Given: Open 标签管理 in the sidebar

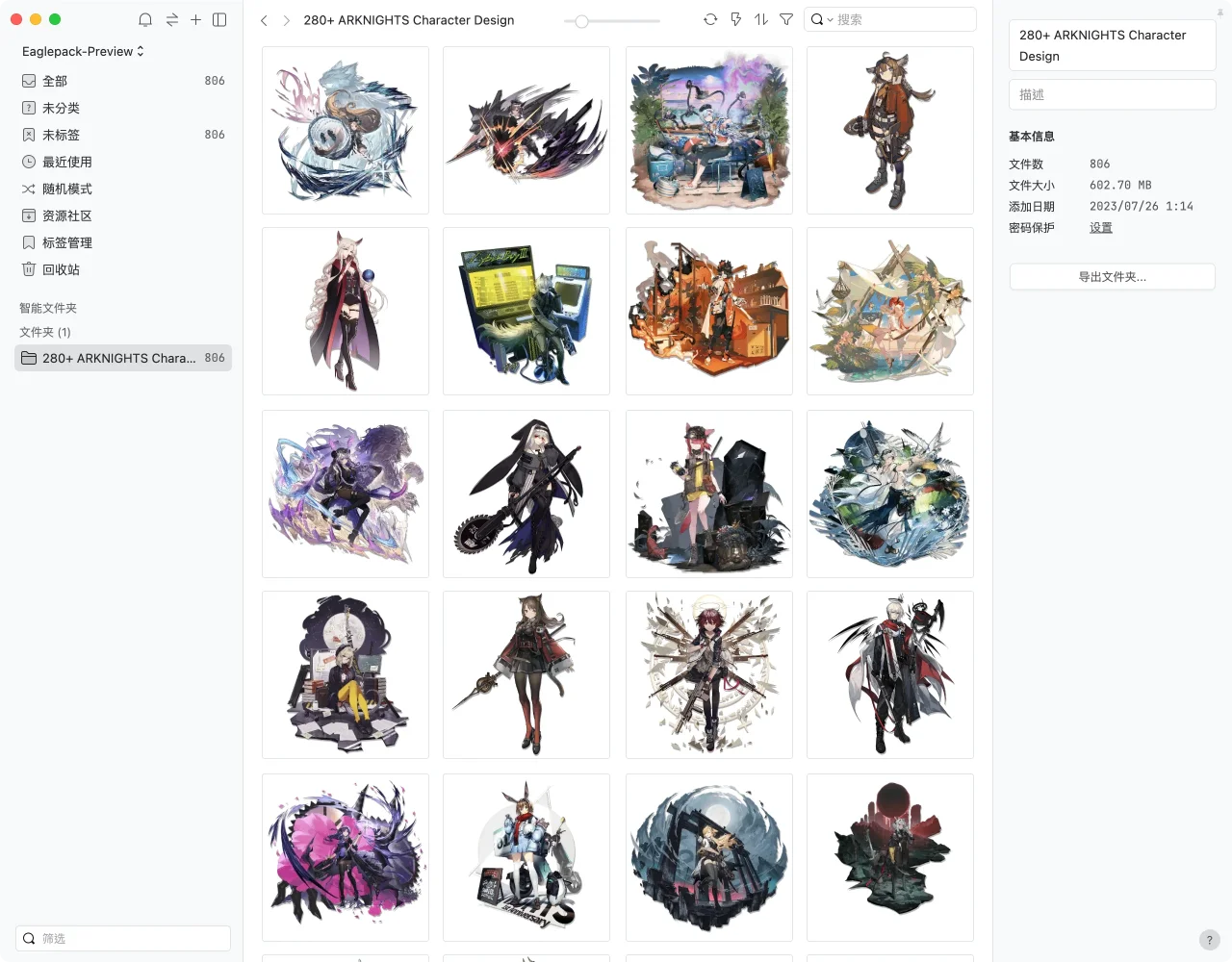Looking at the screenshot, I should pyautogui.click(x=122, y=242).
